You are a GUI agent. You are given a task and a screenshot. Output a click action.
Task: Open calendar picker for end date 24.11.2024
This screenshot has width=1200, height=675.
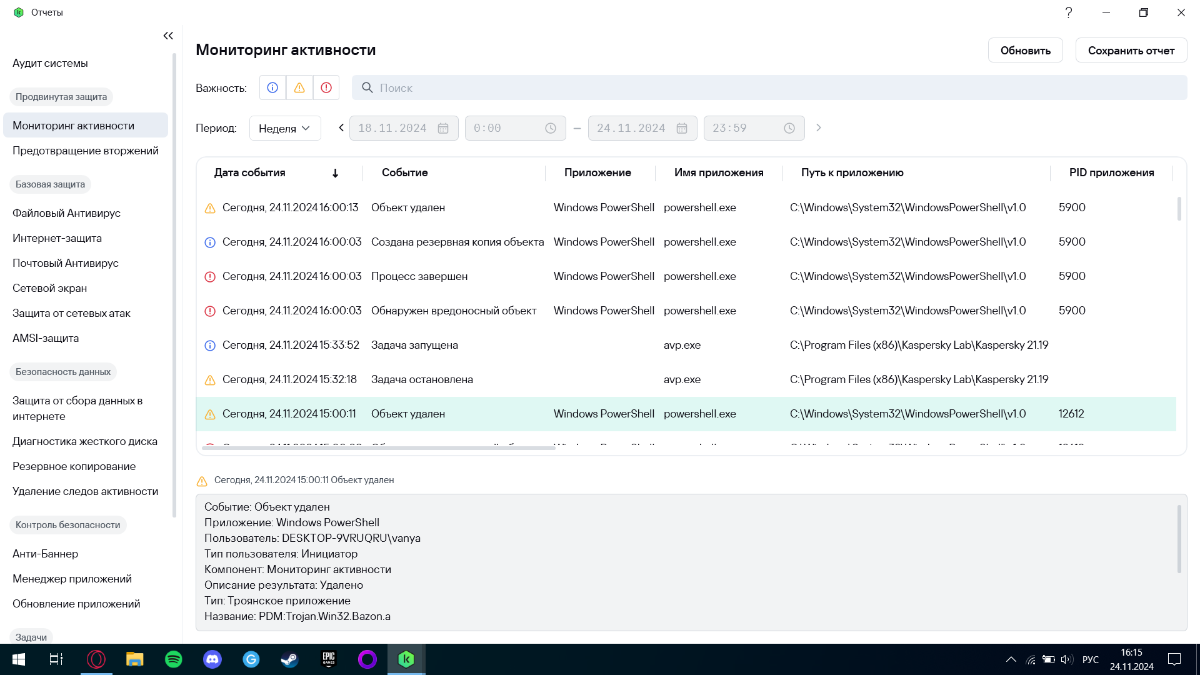tap(681, 128)
